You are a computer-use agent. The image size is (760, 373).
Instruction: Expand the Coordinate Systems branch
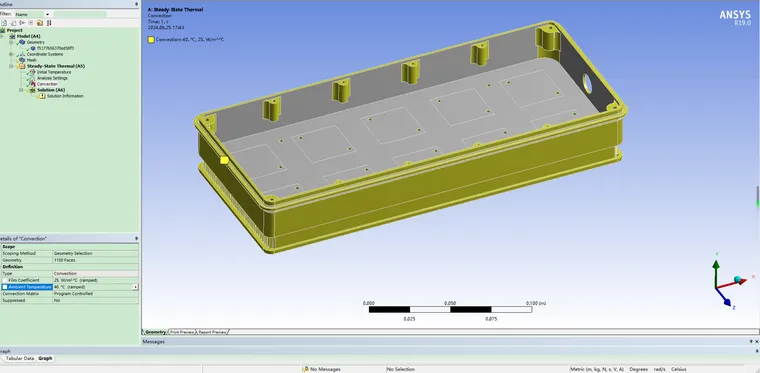pos(11,54)
